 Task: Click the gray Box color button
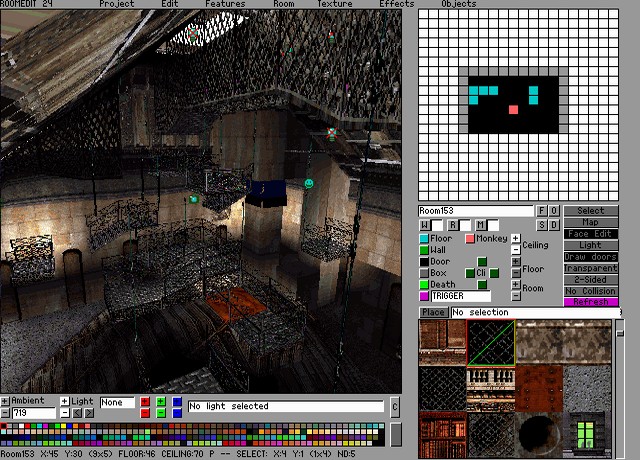point(424,273)
